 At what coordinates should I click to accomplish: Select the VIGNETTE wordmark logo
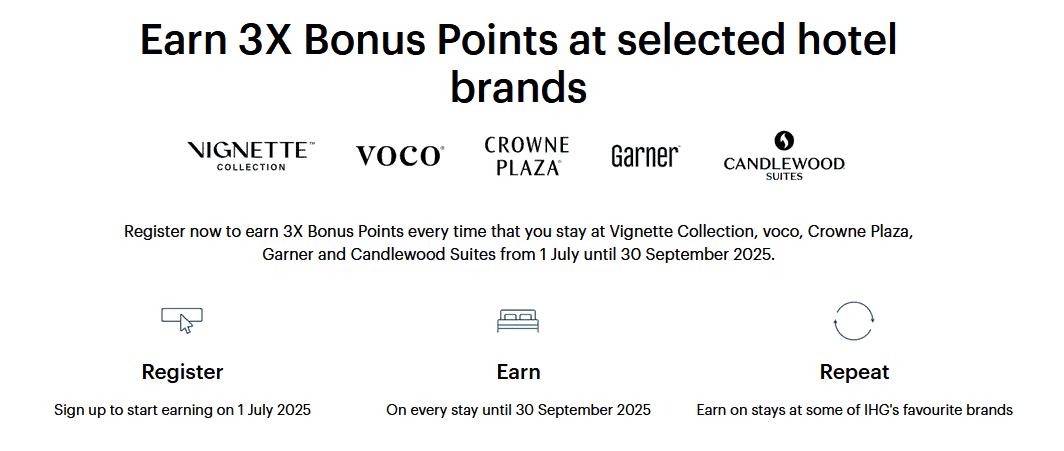(250, 150)
